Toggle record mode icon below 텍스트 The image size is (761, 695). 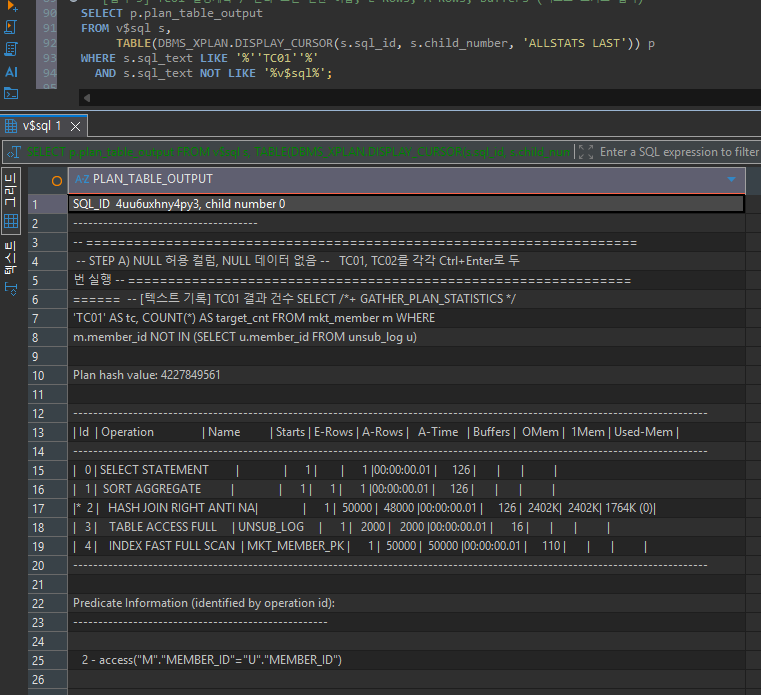tap(11, 289)
